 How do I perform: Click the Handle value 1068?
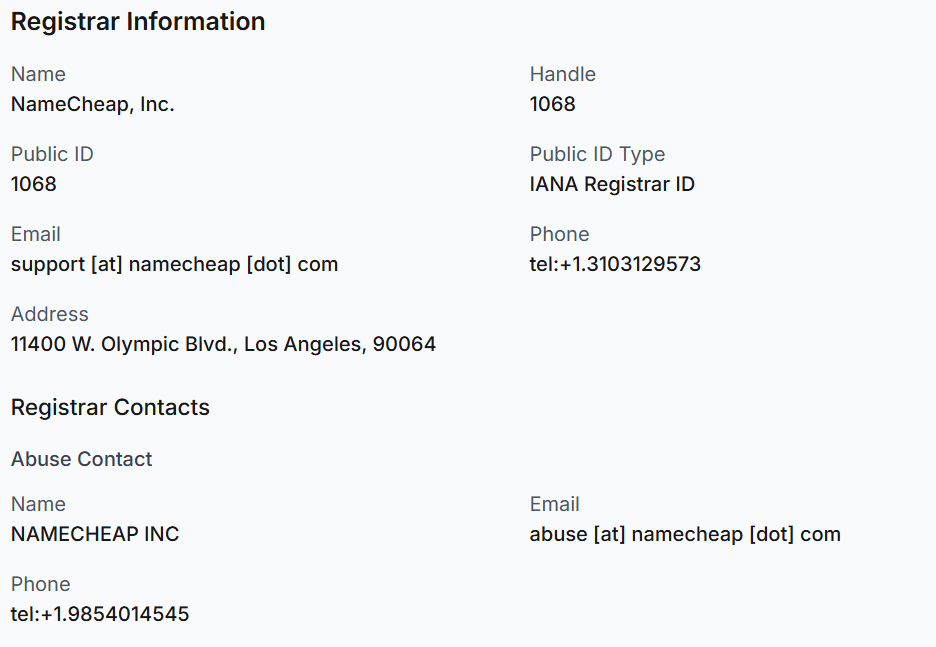[552, 104]
